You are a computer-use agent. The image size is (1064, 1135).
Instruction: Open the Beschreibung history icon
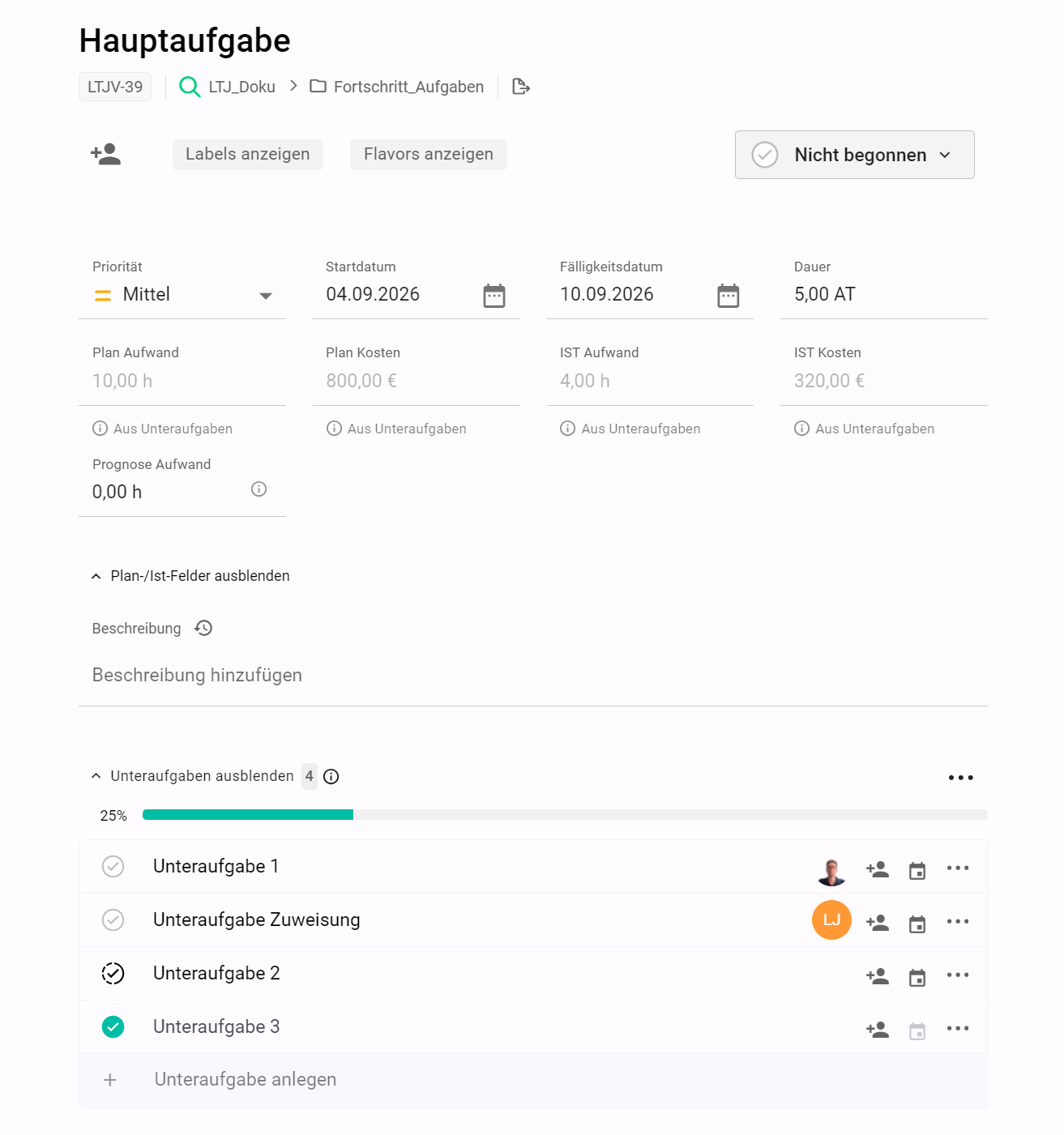pos(203,628)
